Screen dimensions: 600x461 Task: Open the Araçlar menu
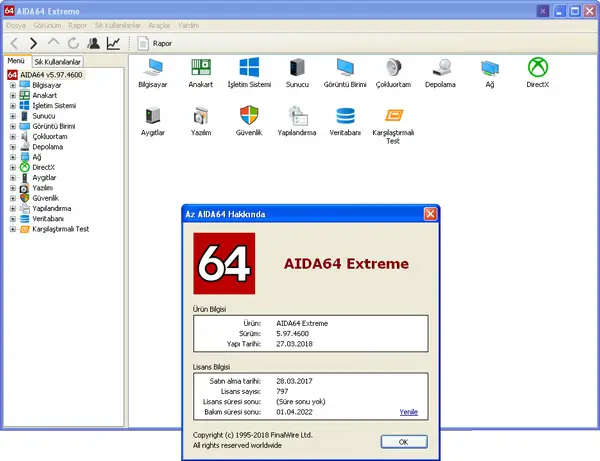pos(159,24)
